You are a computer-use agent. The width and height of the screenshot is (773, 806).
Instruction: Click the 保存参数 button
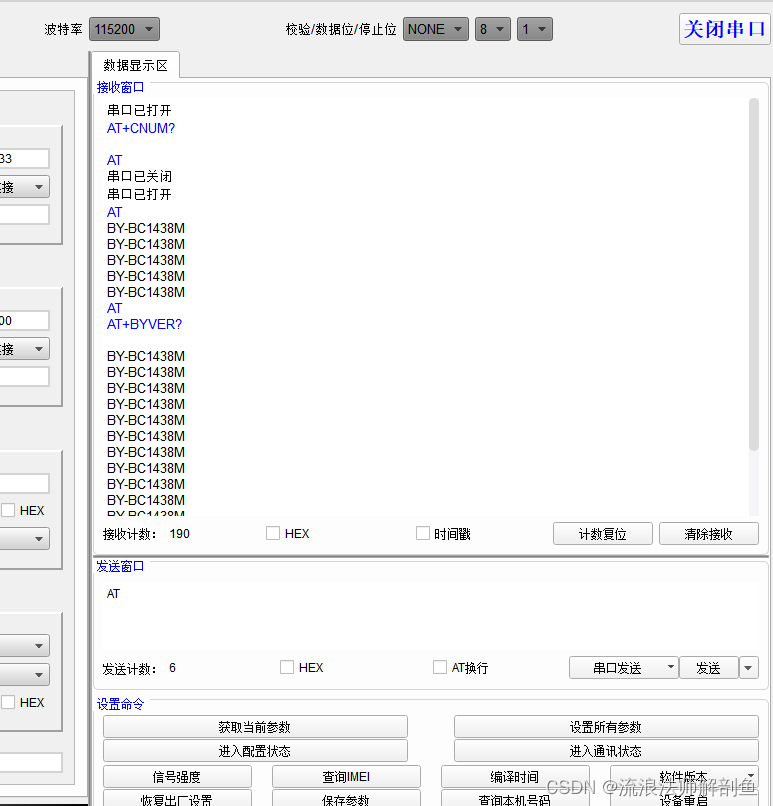click(x=346, y=798)
